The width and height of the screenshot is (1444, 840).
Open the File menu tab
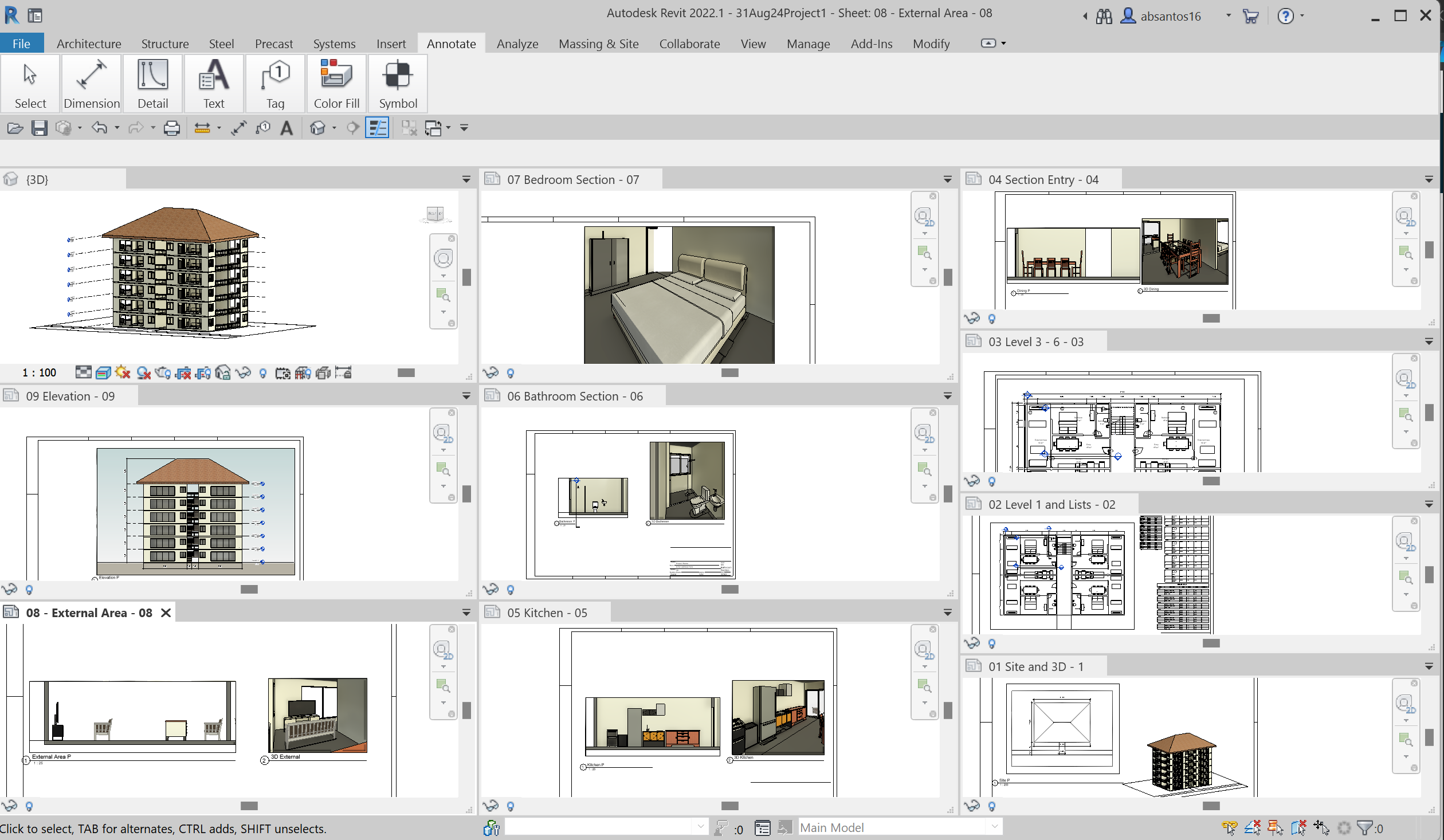pos(22,44)
